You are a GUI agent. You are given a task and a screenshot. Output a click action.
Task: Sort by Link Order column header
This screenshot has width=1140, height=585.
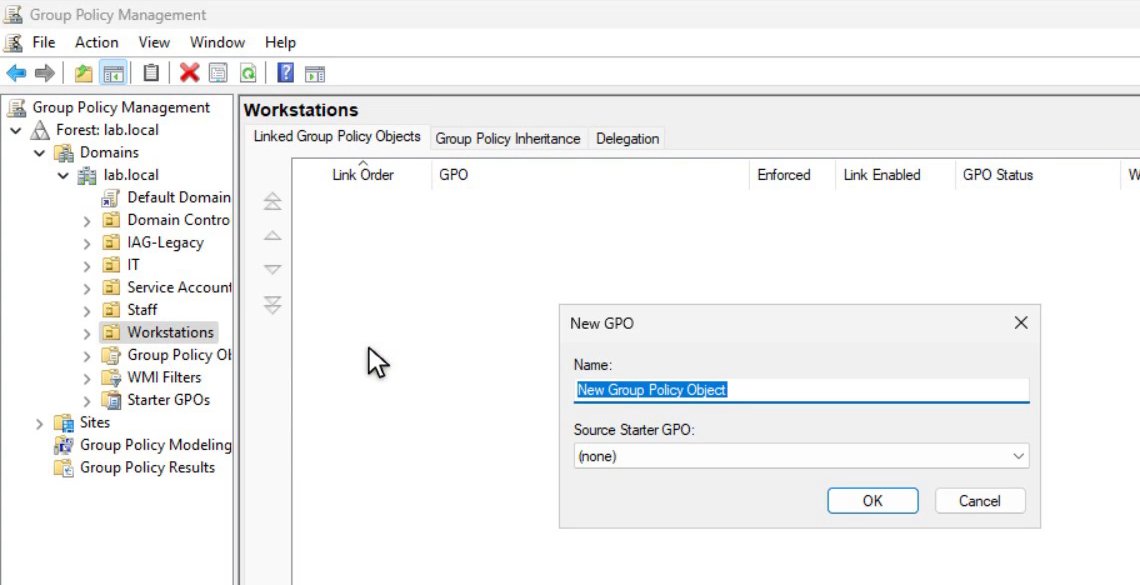362,174
